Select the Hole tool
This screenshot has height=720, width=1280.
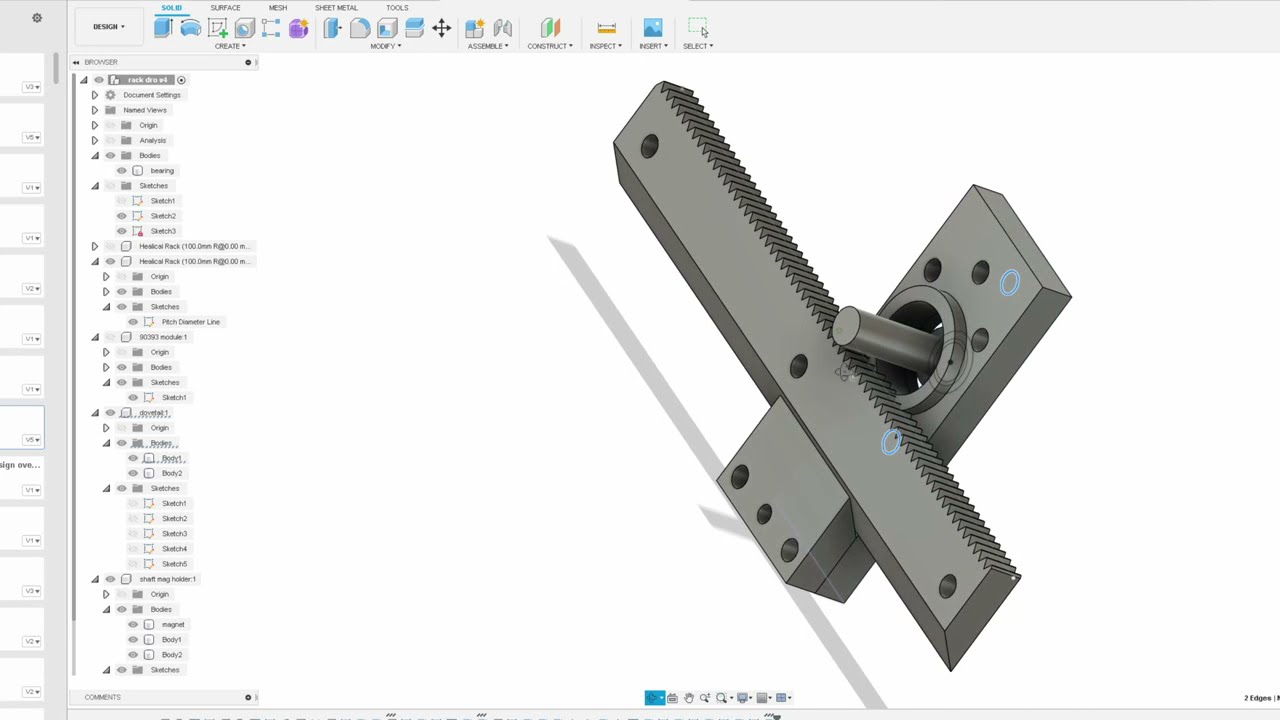[x=245, y=28]
